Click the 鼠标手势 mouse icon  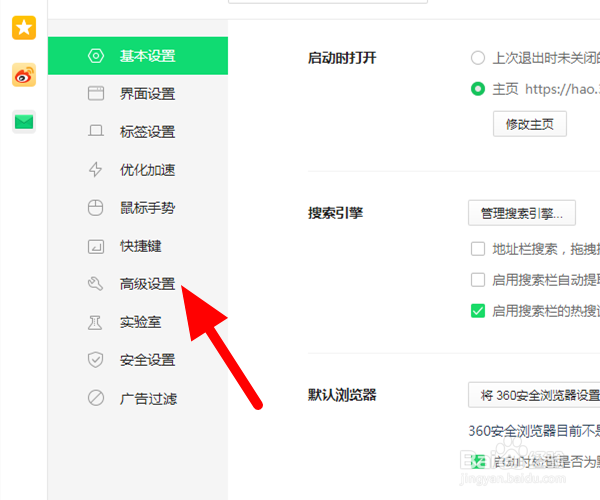click(96, 208)
